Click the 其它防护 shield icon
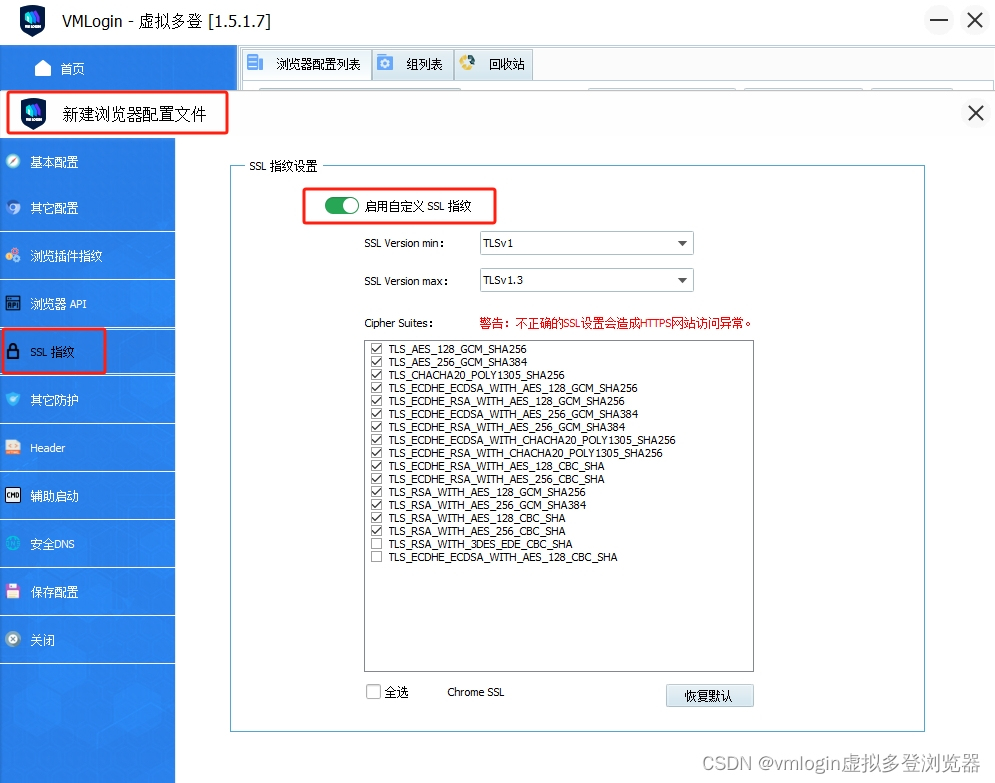This screenshot has width=995, height=783. click(13, 399)
